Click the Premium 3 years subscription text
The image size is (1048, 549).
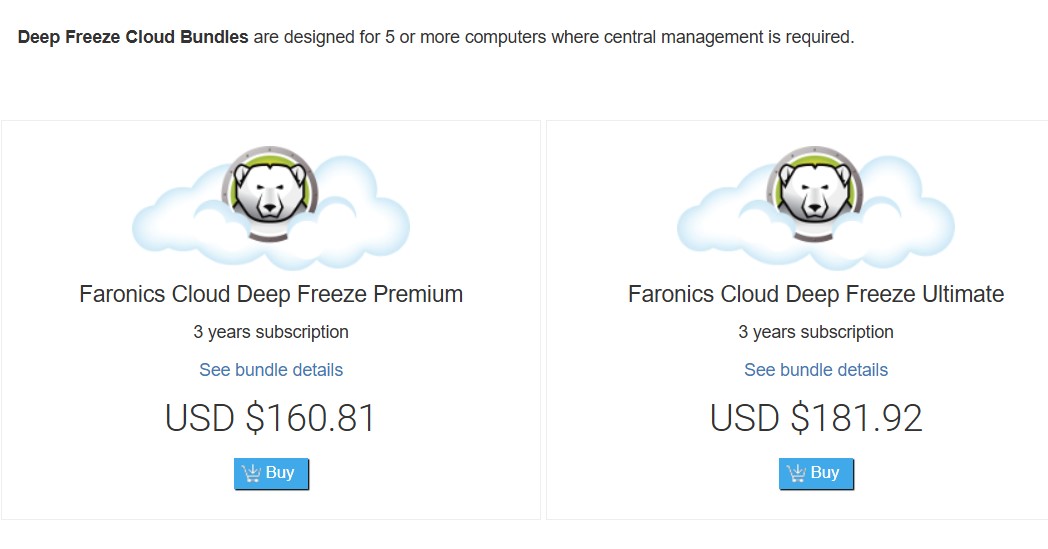pos(271,332)
